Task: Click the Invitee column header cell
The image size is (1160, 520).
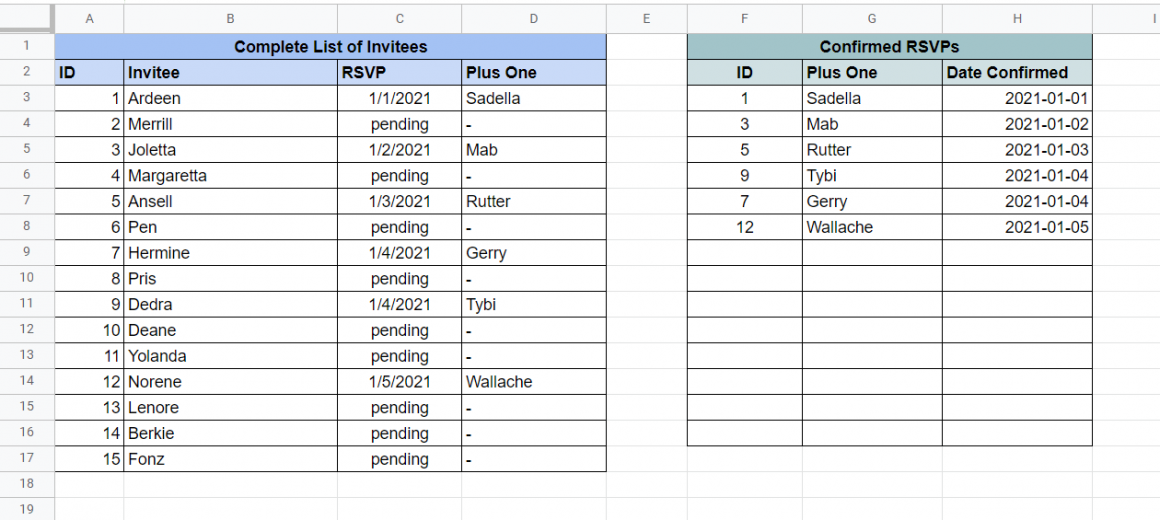Action: [x=230, y=73]
